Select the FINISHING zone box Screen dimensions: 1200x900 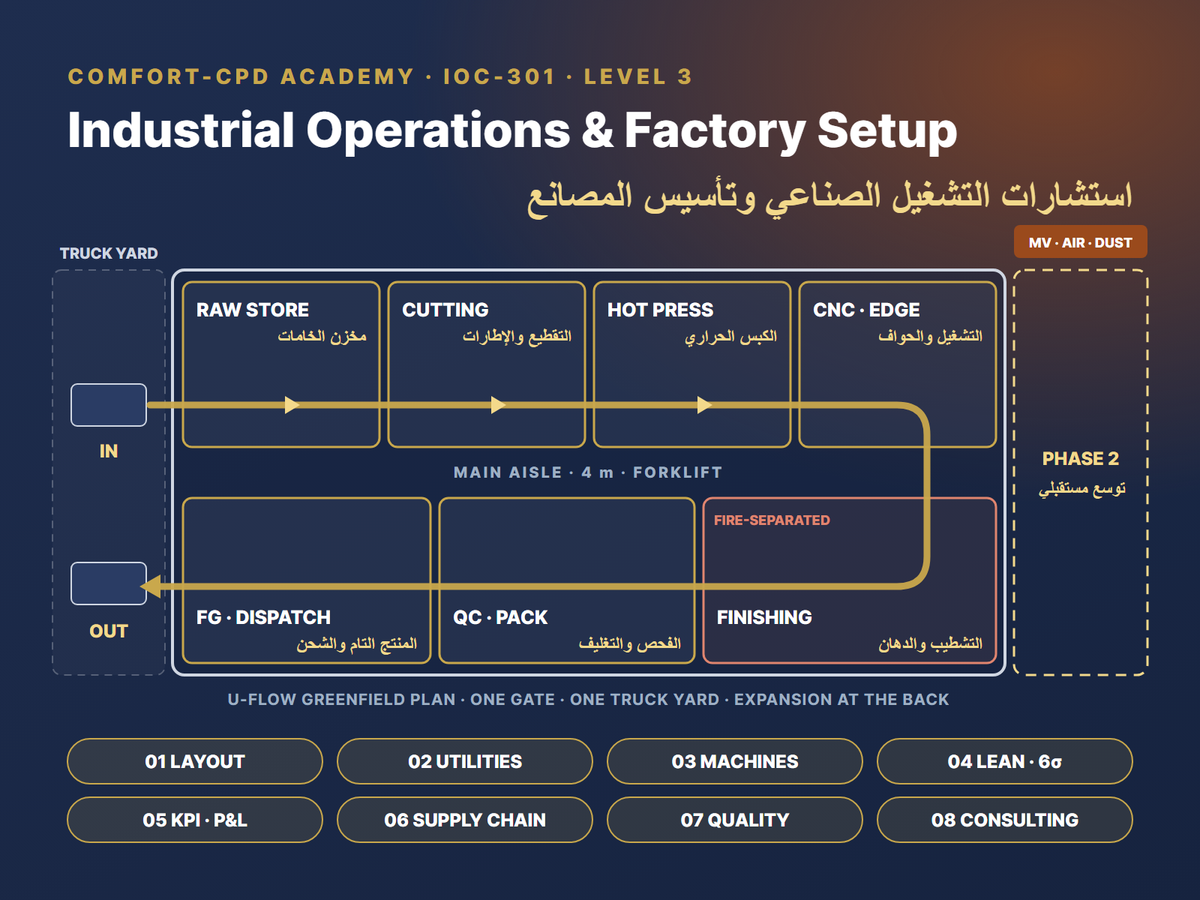[x=850, y=580]
